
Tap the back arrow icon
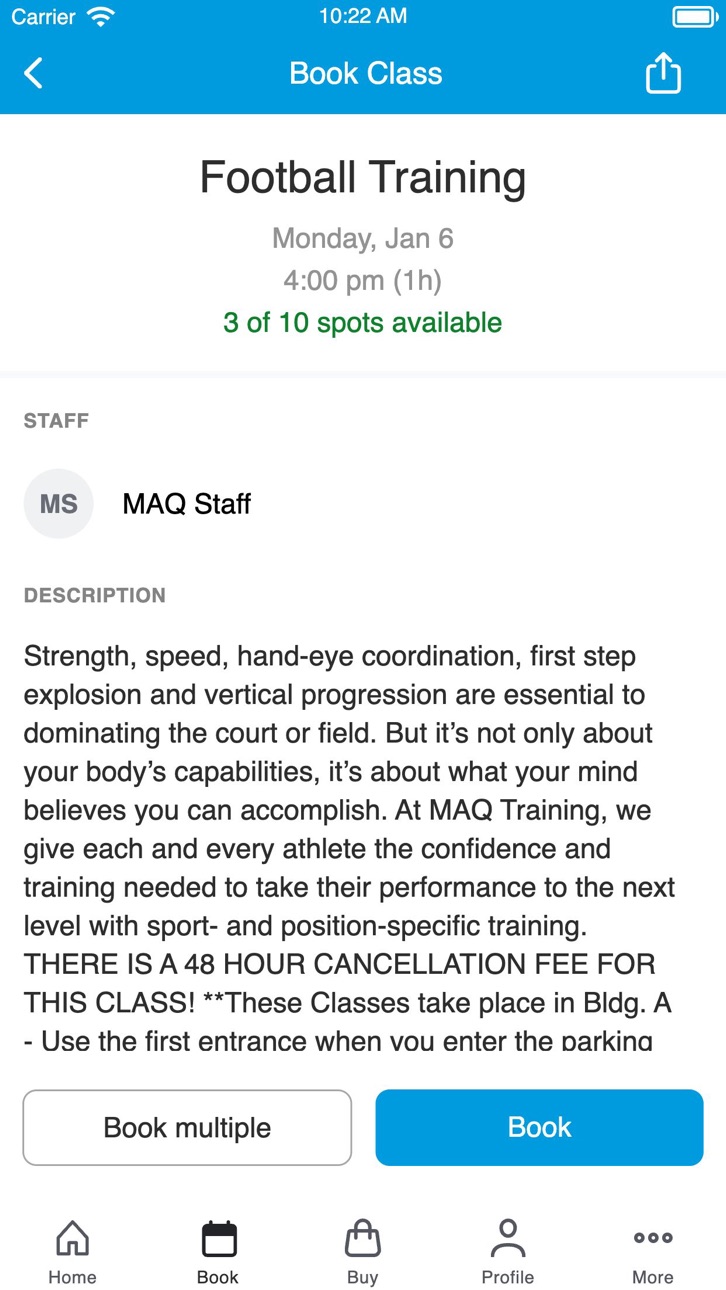pos(34,73)
